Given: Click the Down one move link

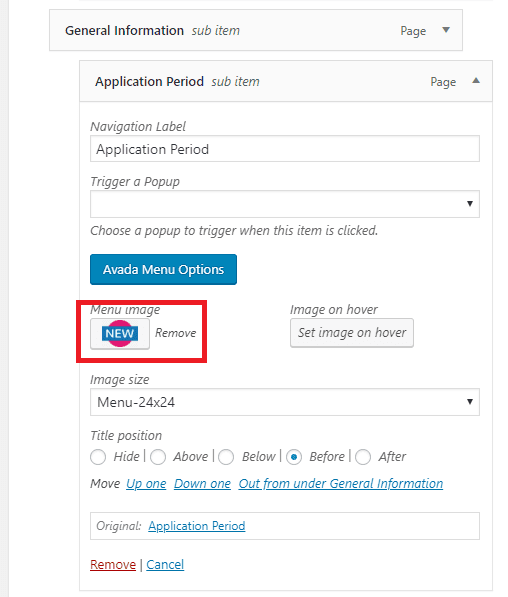Looking at the screenshot, I should pyautogui.click(x=202, y=484).
